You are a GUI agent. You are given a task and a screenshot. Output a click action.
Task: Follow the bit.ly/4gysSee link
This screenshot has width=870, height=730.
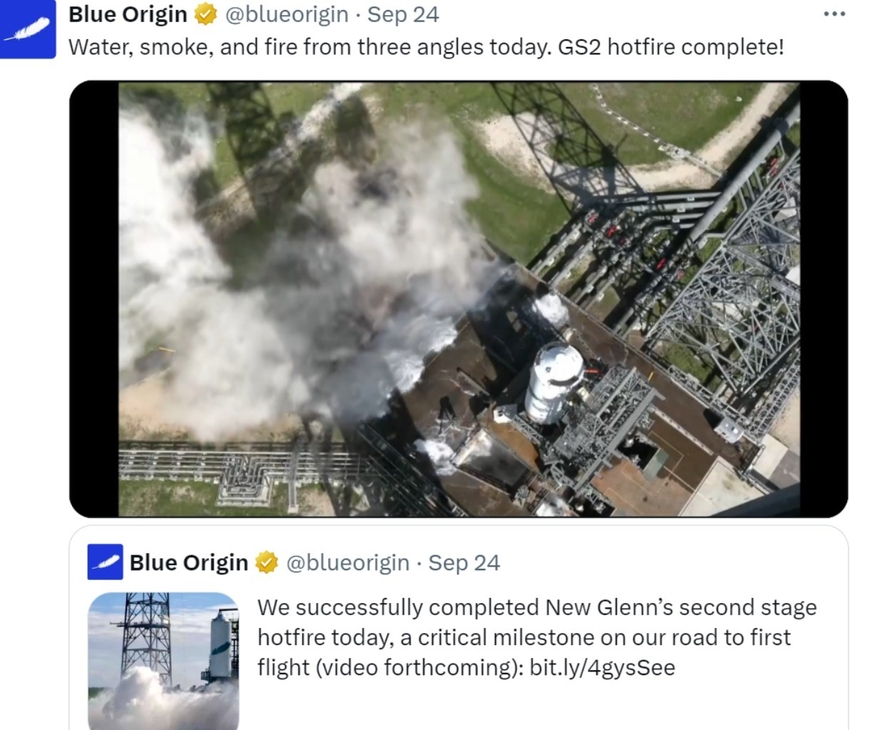[602, 667]
